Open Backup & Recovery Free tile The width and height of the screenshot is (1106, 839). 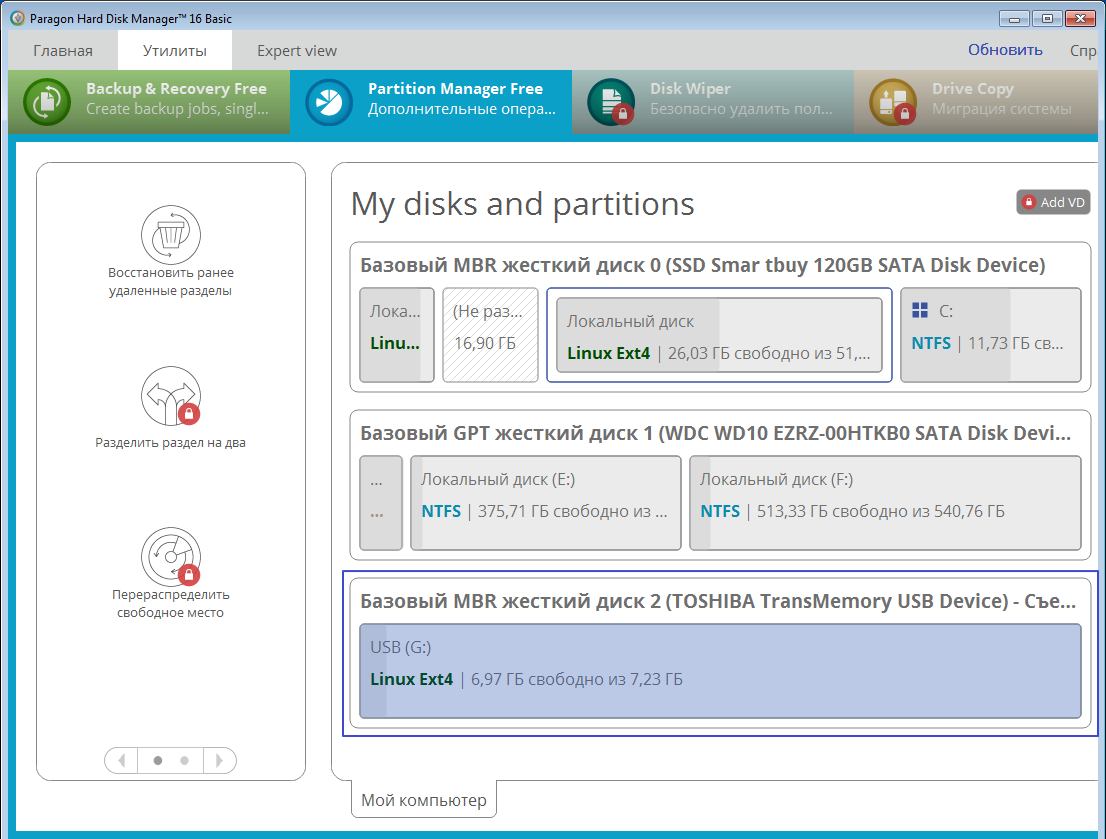click(150, 102)
